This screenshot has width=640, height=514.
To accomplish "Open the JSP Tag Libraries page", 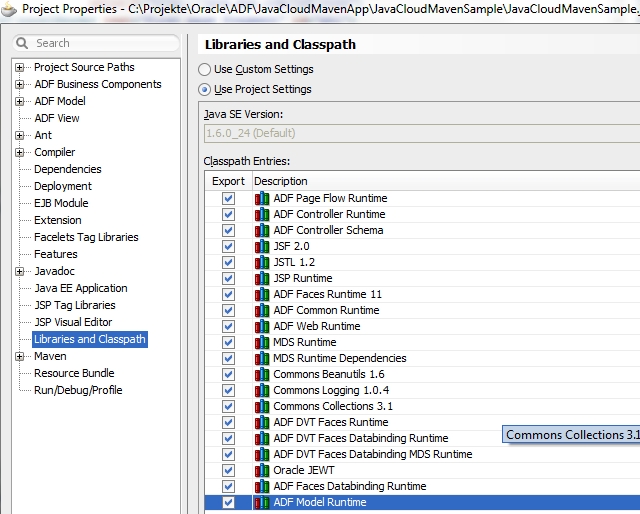I will (x=75, y=305).
